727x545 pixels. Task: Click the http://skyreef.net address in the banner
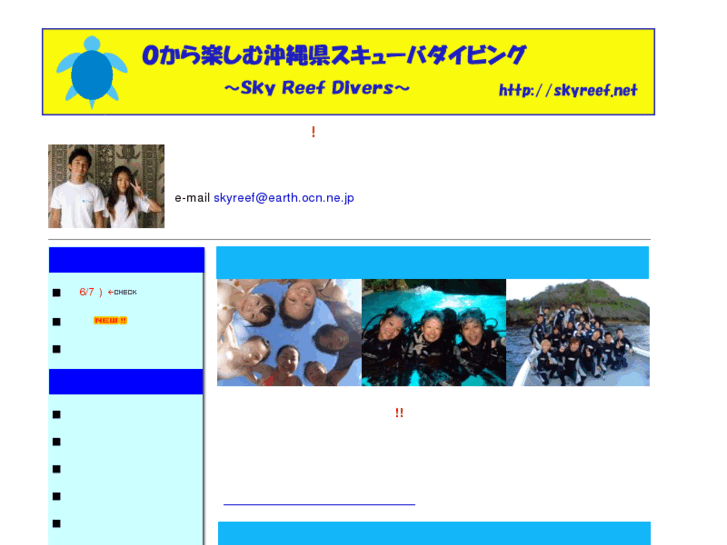point(568,90)
